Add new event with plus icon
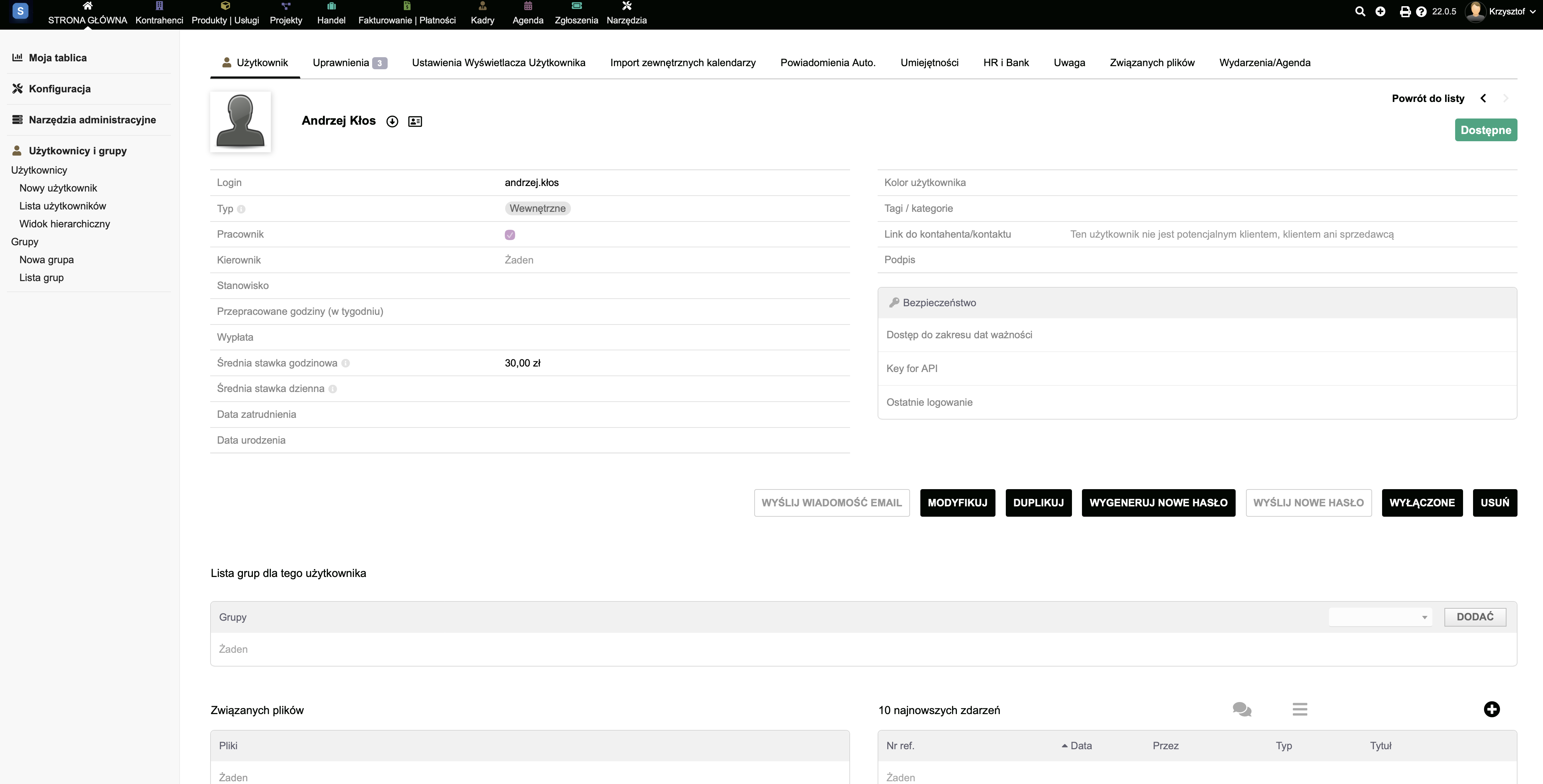This screenshot has width=1543, height=784. (1492, 710)
